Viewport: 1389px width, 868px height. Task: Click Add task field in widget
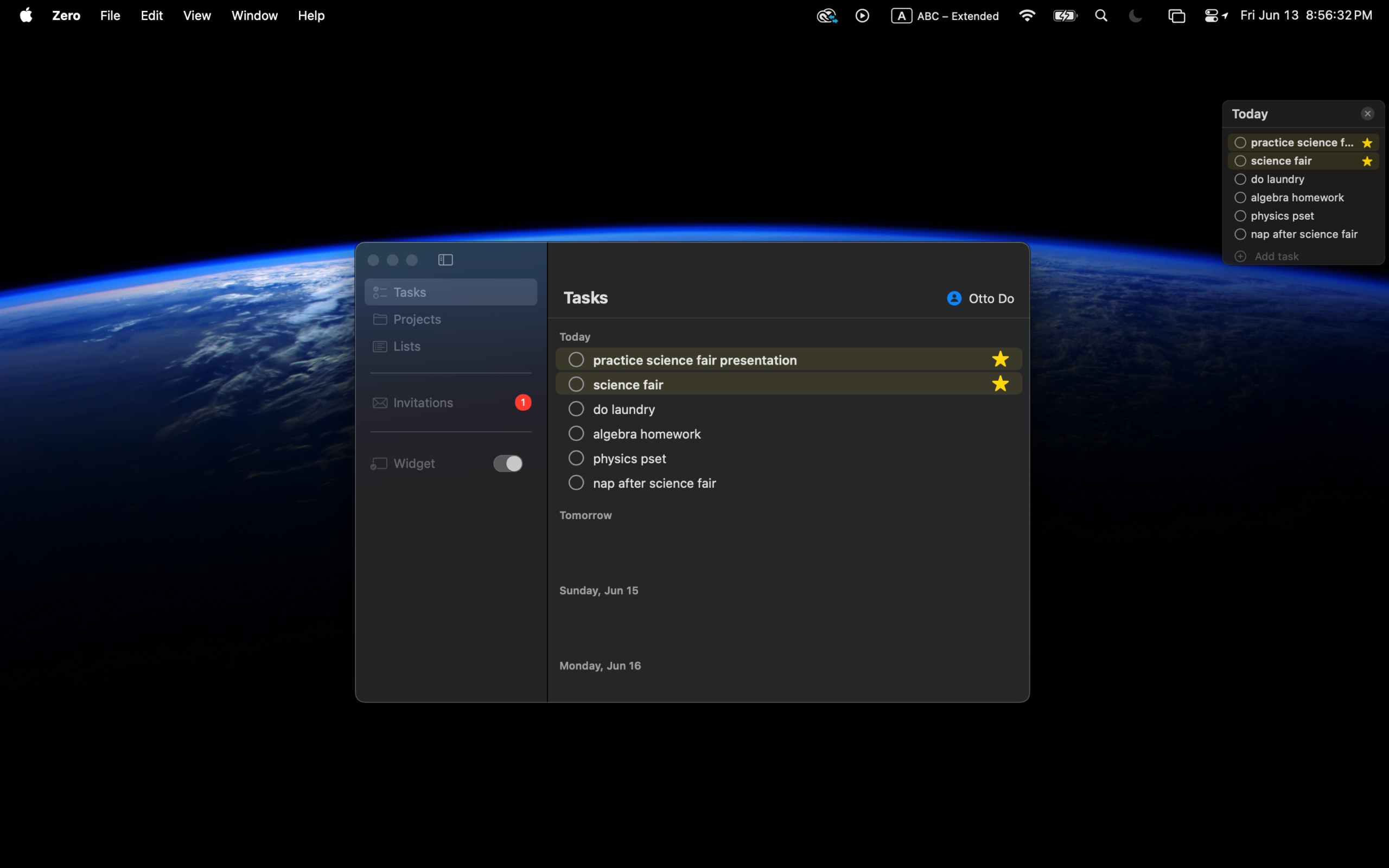[x=1277, y=257]
